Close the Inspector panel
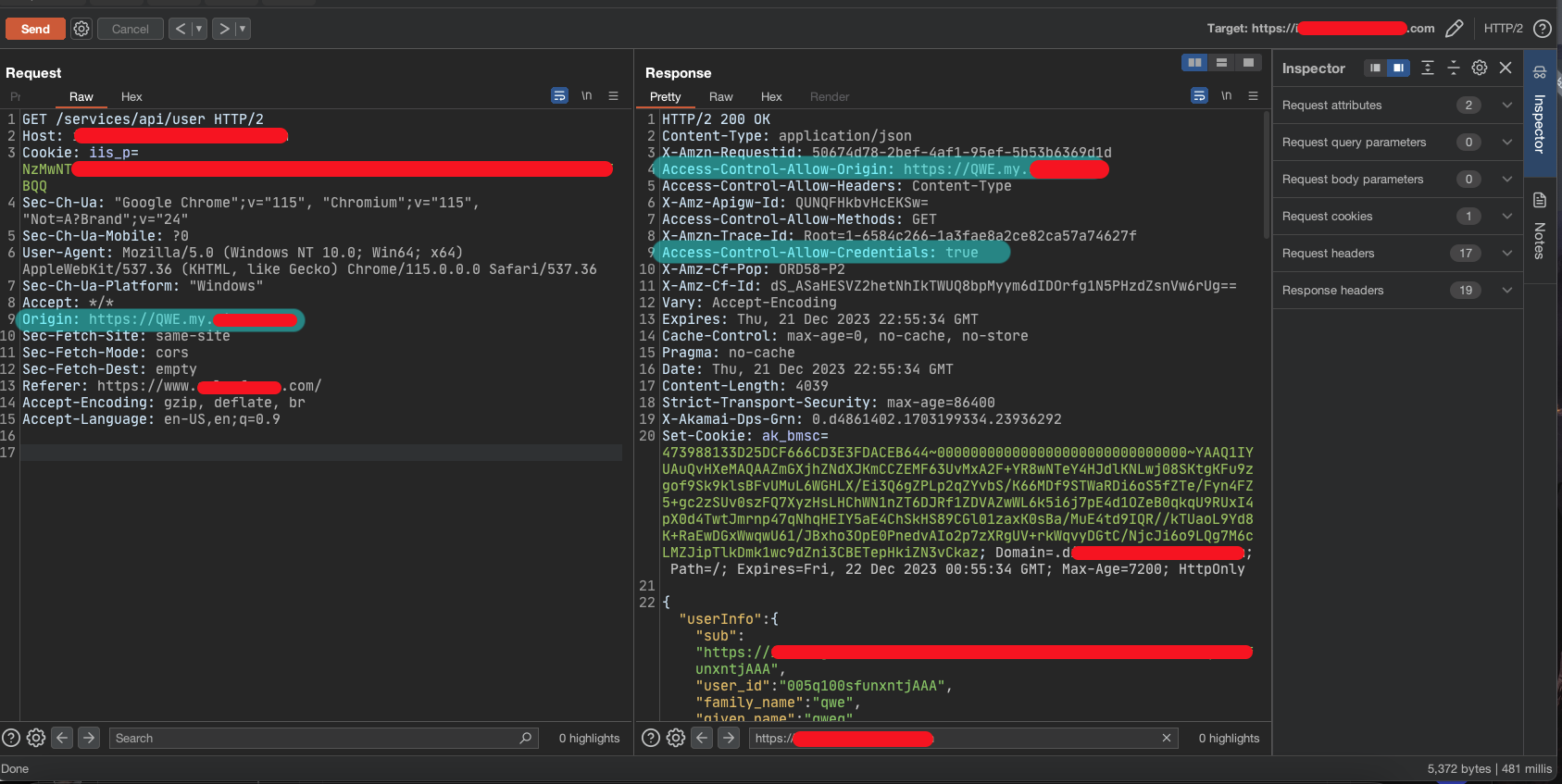The height and width of the screenshot is (784, 1562). 1506,68
